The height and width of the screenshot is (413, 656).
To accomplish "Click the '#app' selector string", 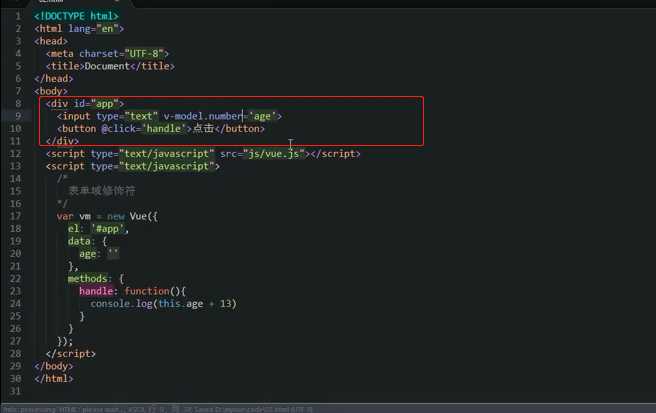I will (x=108, y=229).
